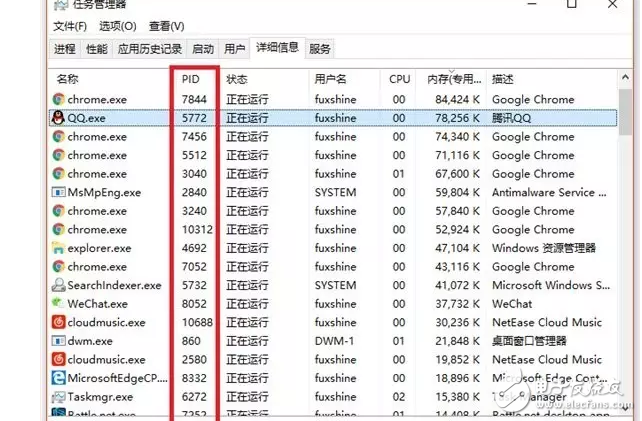Click the DWM-1 user name
642x421 pixels.
pyautogui.click(x=334, y=341)
